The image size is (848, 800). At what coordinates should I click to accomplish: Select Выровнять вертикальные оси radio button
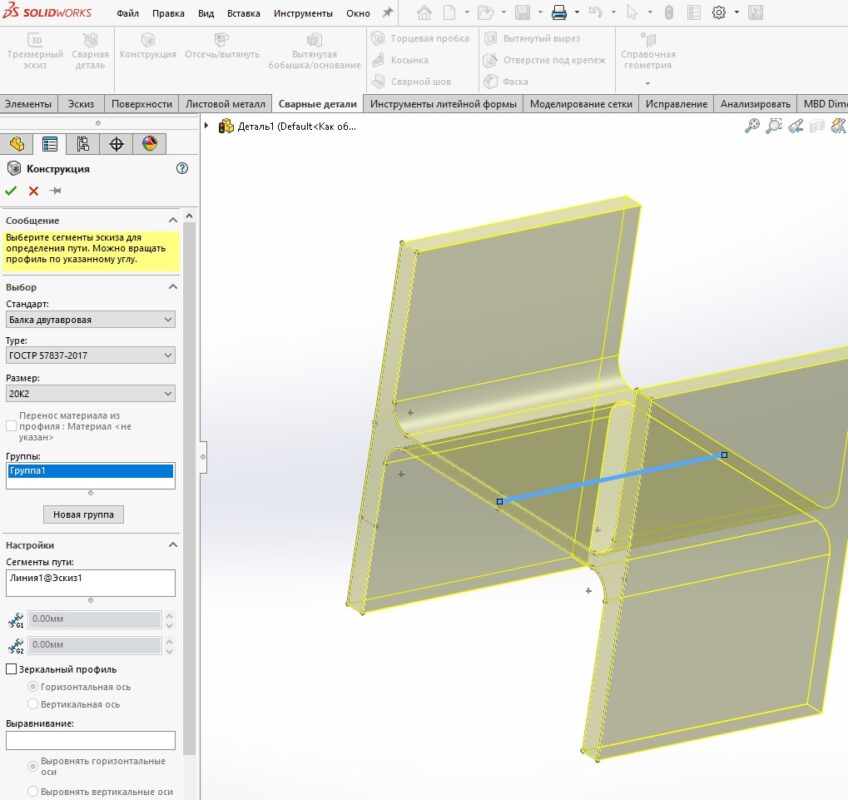[32, 791]
